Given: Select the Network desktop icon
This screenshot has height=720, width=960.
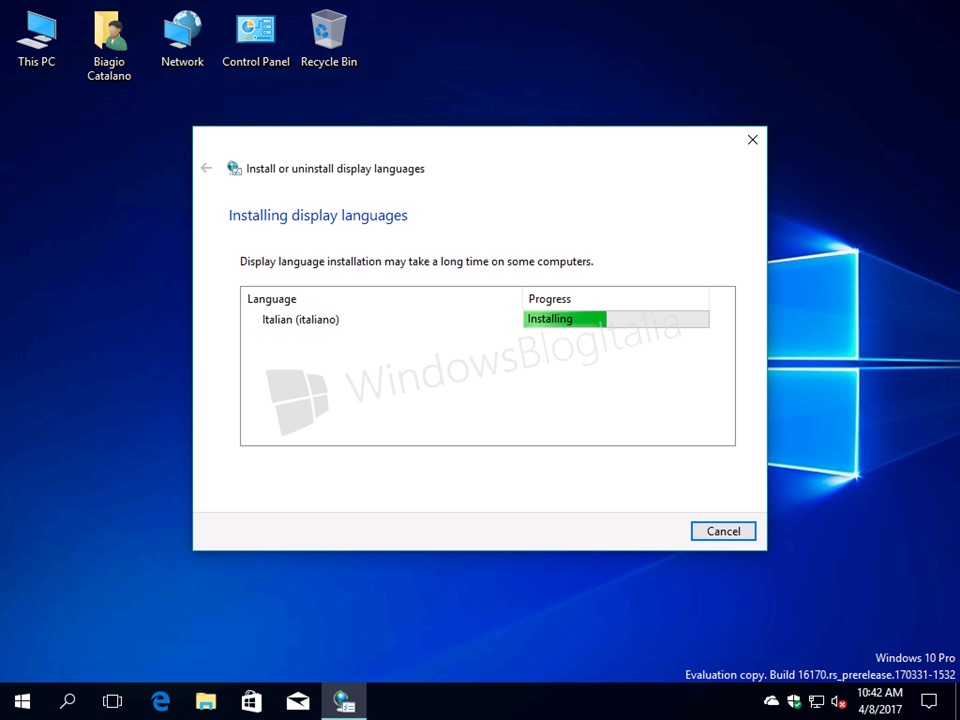Looking at the screenshot, I should 182,40.
